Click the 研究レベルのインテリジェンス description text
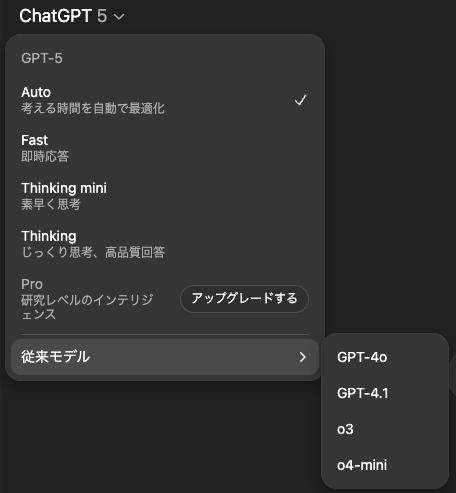The image size is (456, 493). point(87,307)
